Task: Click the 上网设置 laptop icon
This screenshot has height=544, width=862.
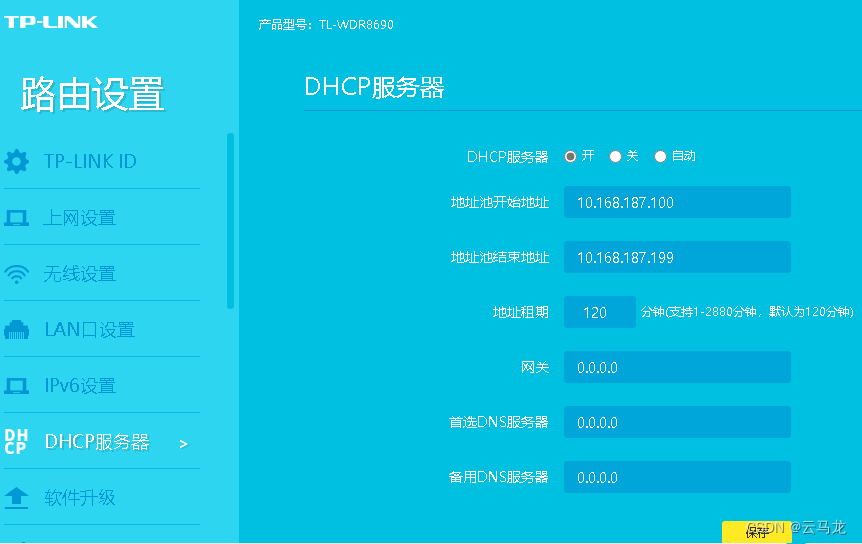Action: coord(16,218)
